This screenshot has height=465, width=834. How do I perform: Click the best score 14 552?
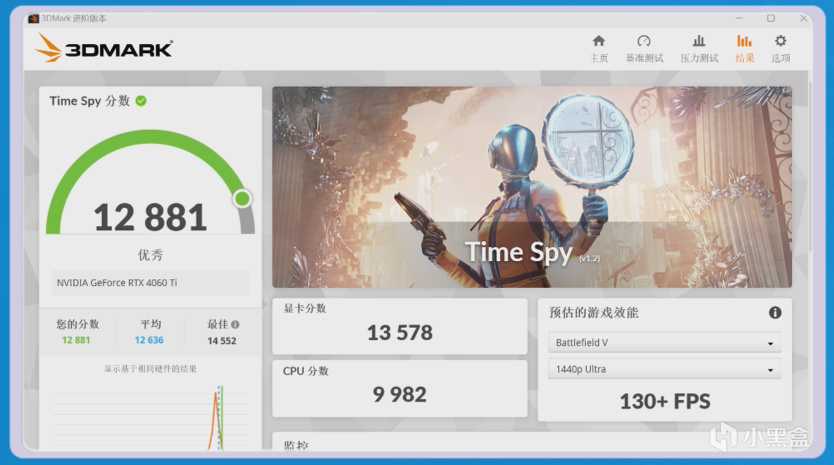[x=222, y=341]
